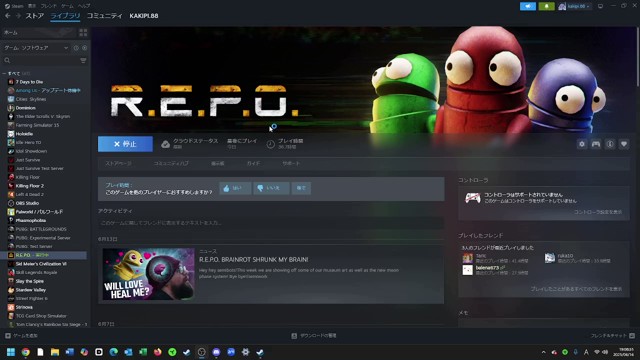Click the thumbs down recommend button
The image size is (640, 360).
pos(271,188)
